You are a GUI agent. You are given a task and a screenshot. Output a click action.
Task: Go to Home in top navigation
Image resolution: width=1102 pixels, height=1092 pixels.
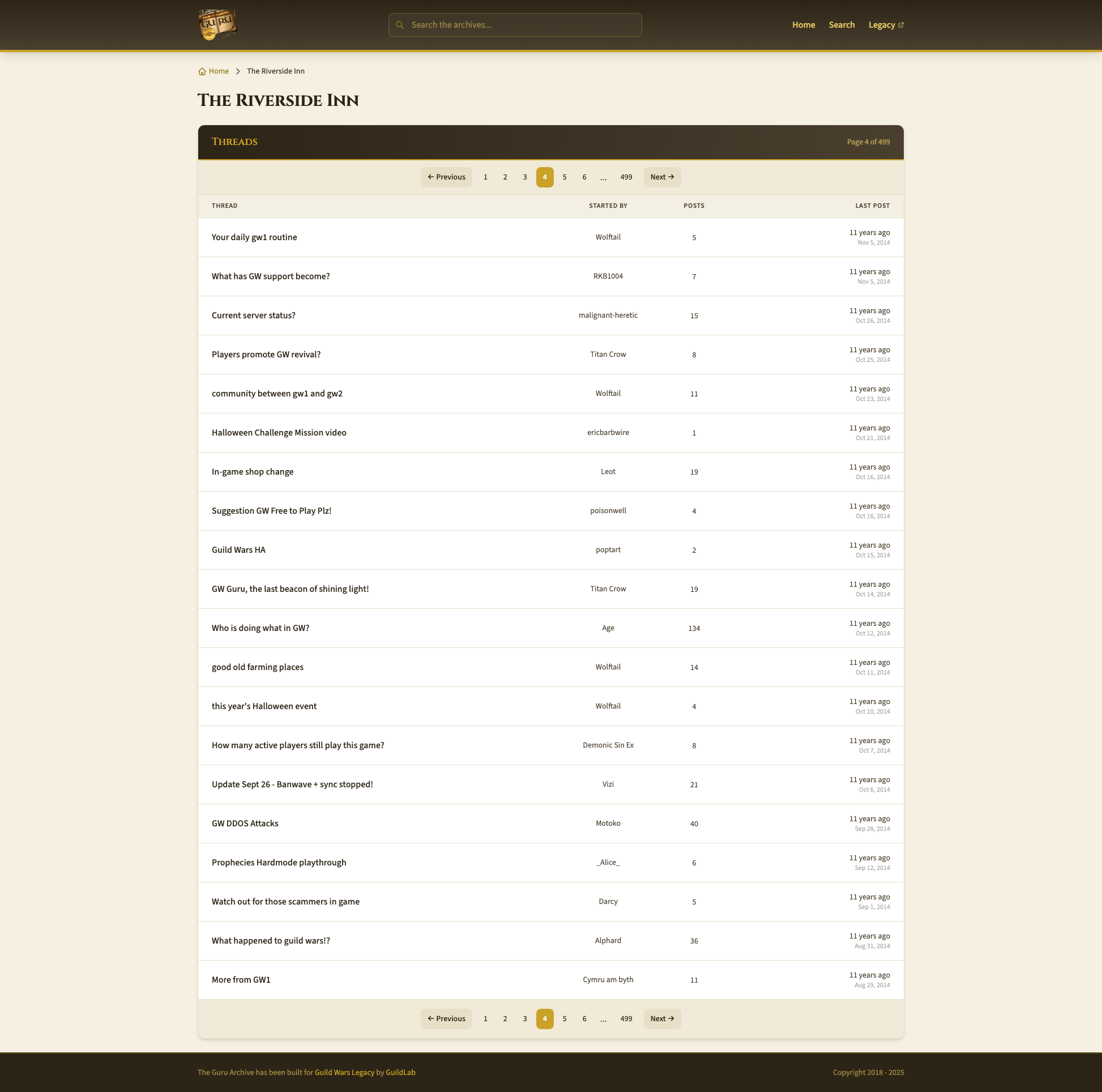tap(803, 25)
